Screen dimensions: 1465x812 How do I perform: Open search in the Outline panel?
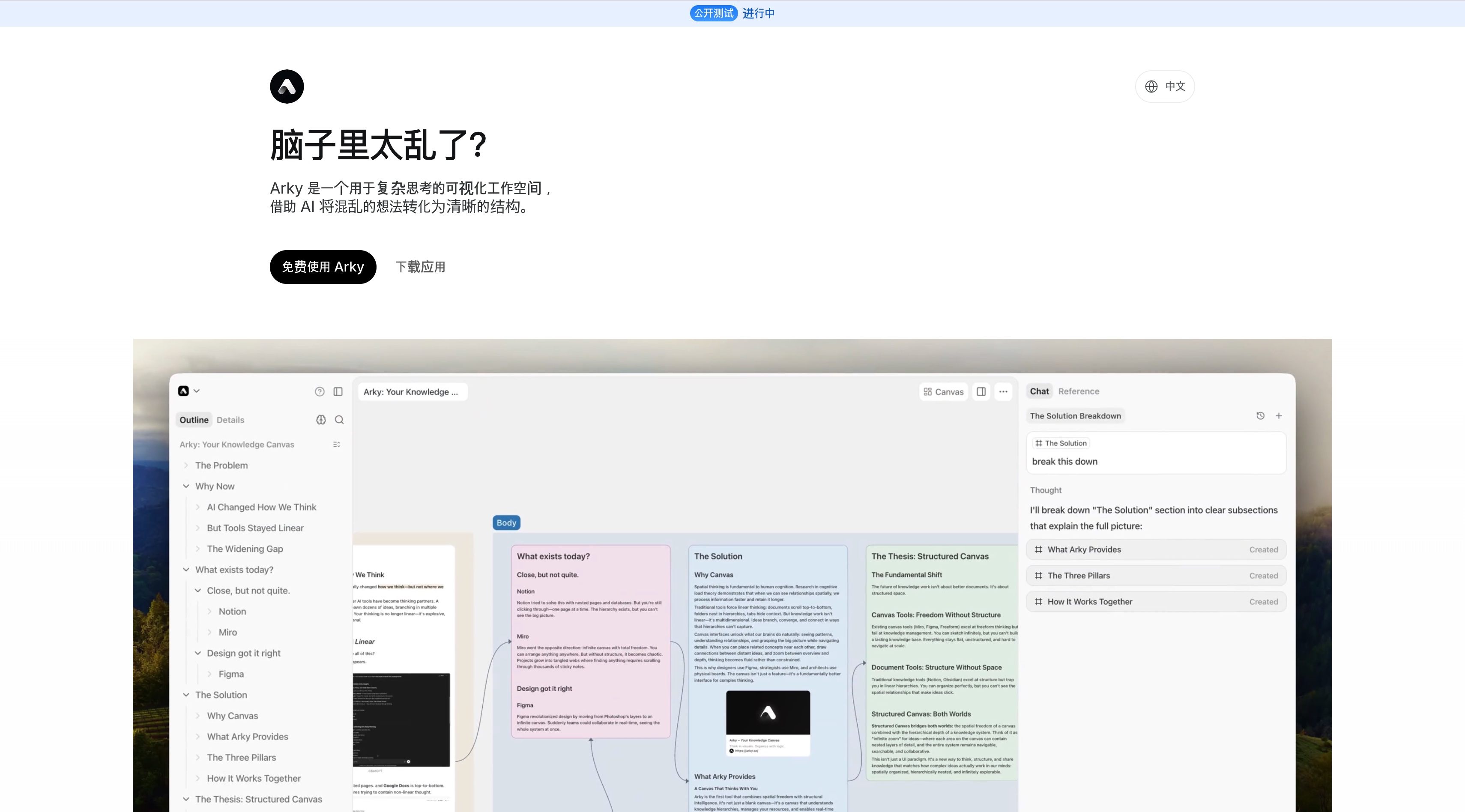340,420
